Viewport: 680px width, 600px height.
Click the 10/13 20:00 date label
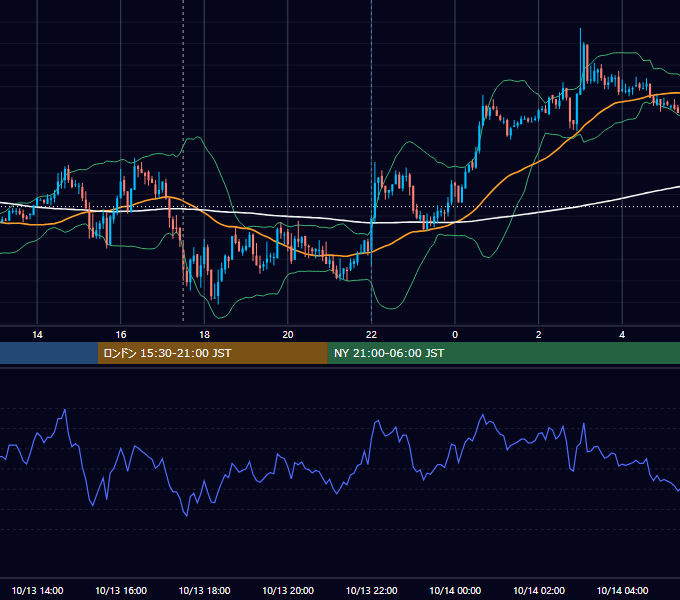(288, 590)
